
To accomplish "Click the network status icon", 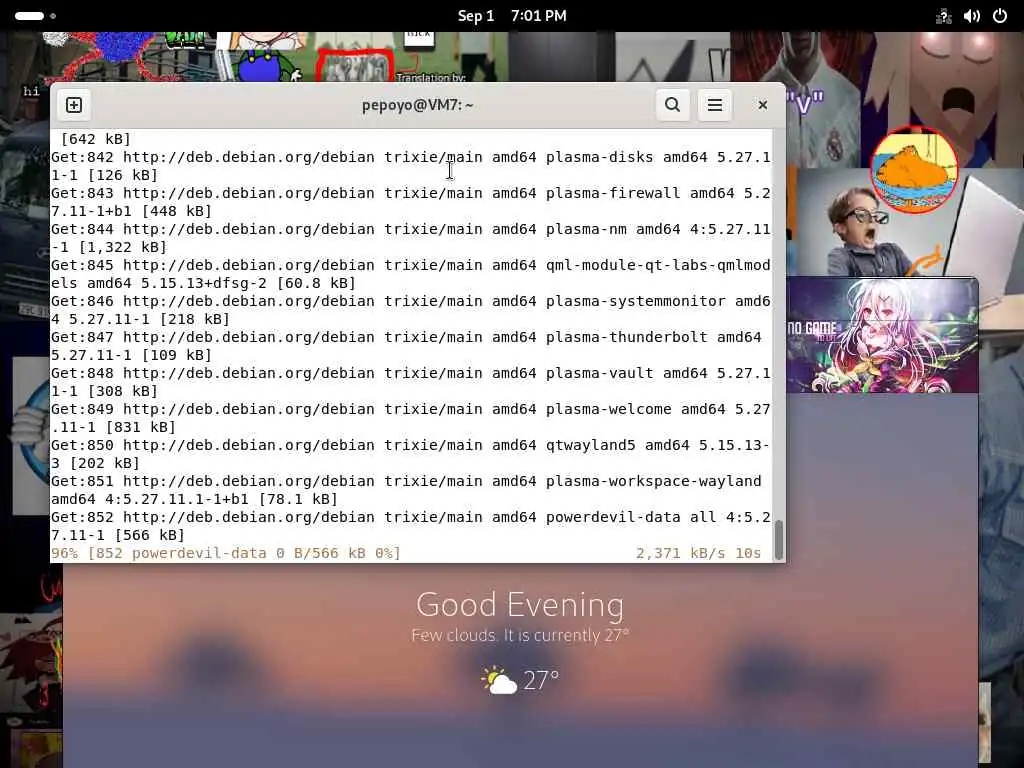I will [x=944, y=16].
